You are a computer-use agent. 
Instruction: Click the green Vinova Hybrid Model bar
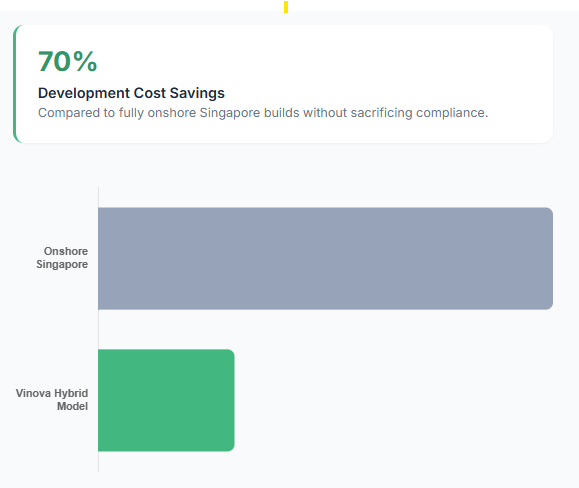166,400
